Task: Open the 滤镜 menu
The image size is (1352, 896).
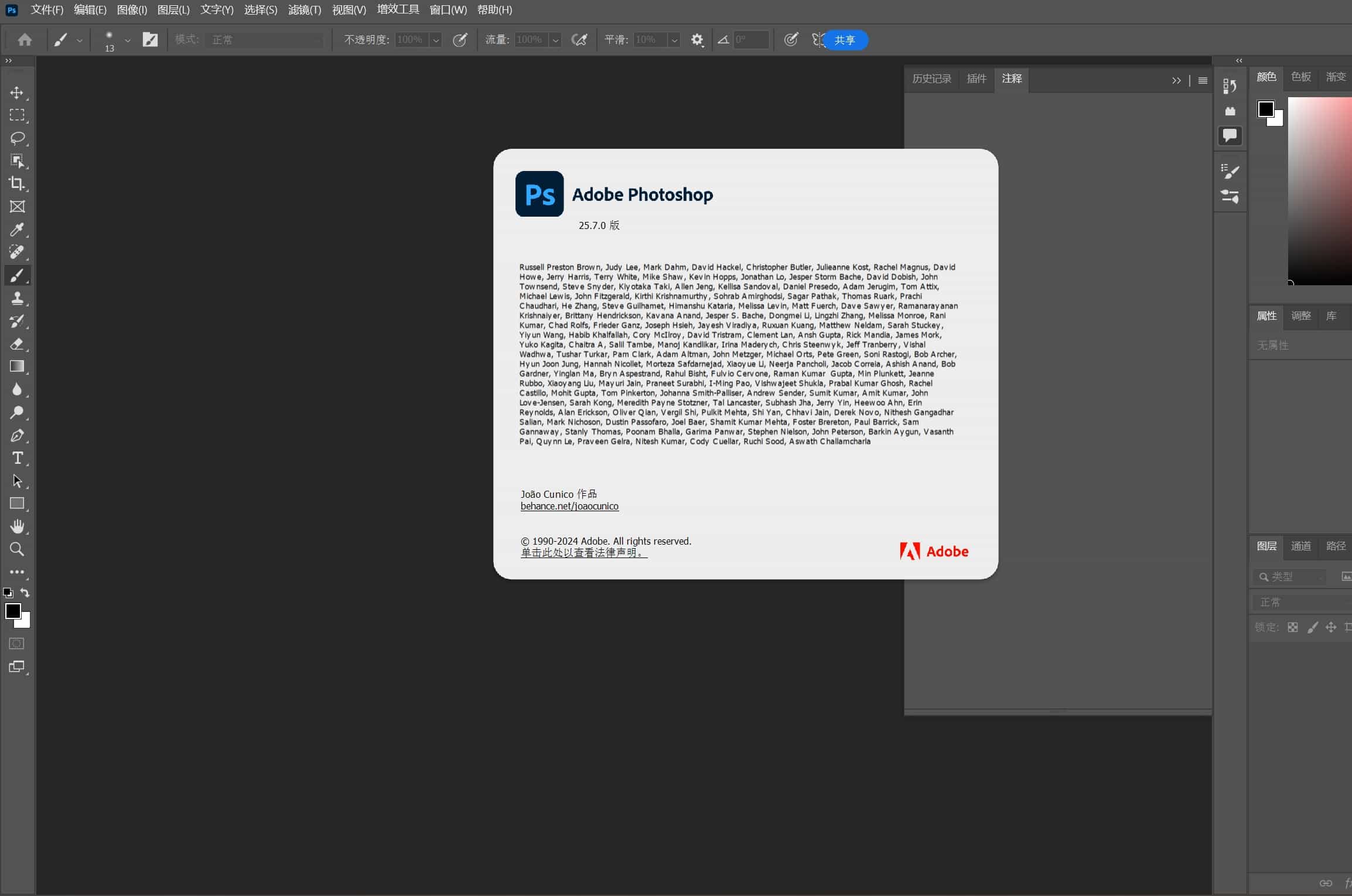Action: click(303, 9)
